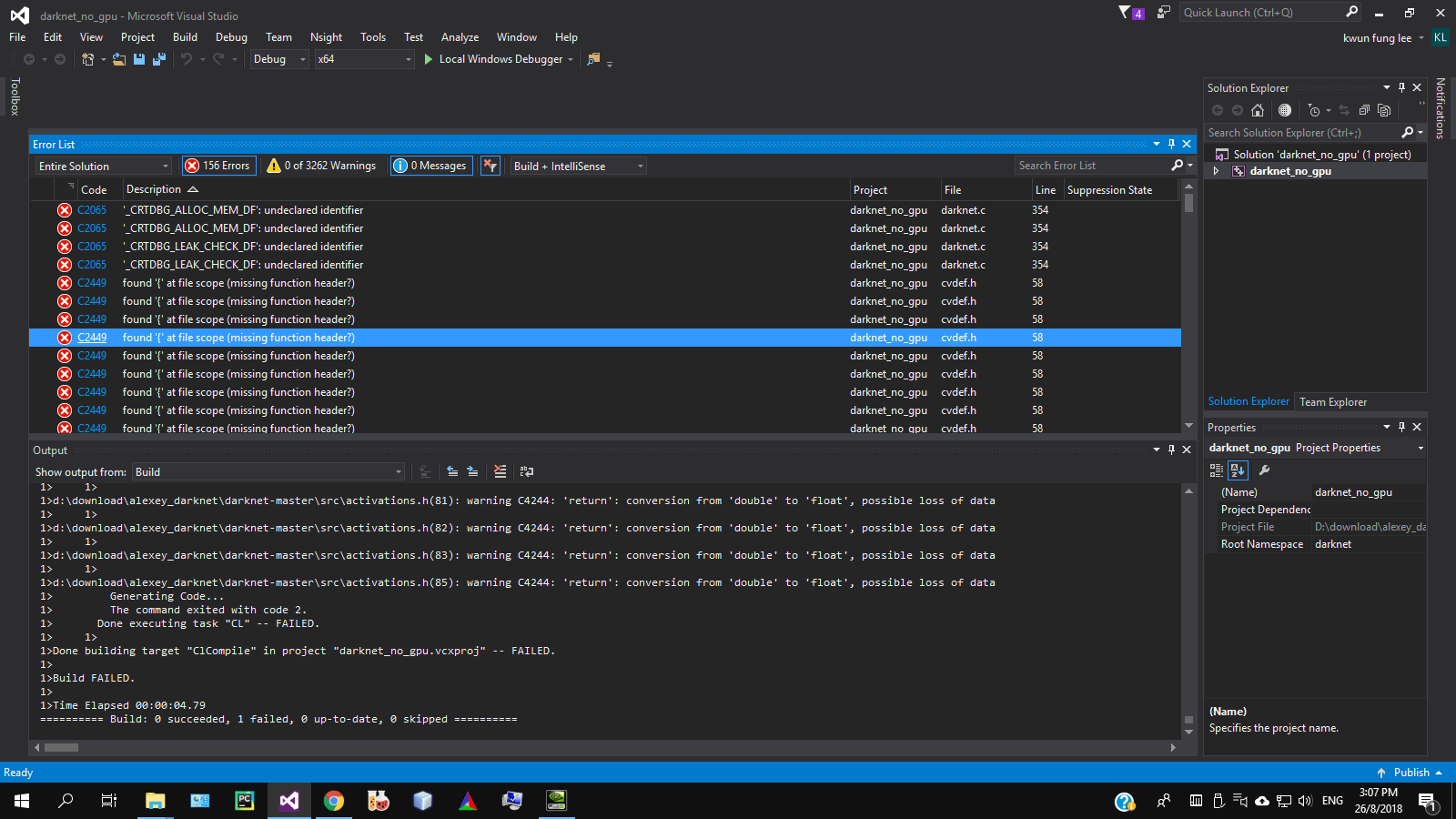1456x819 pixels.
Task: Open the Build menu
Action: (x=185, y=37)
